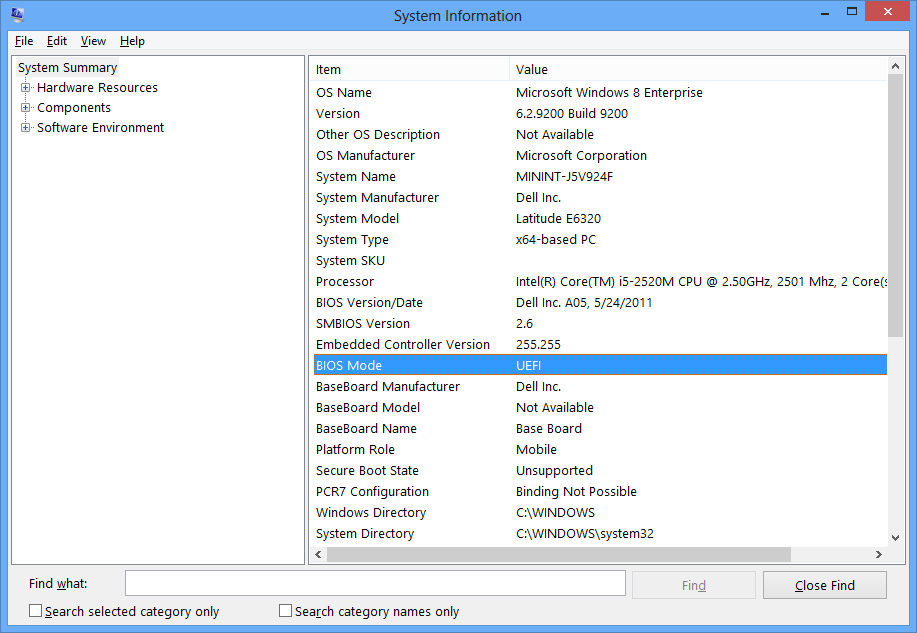917x633 pixels.
Task: Select the Secure Boot State row
Action: (x=601, y=470)
